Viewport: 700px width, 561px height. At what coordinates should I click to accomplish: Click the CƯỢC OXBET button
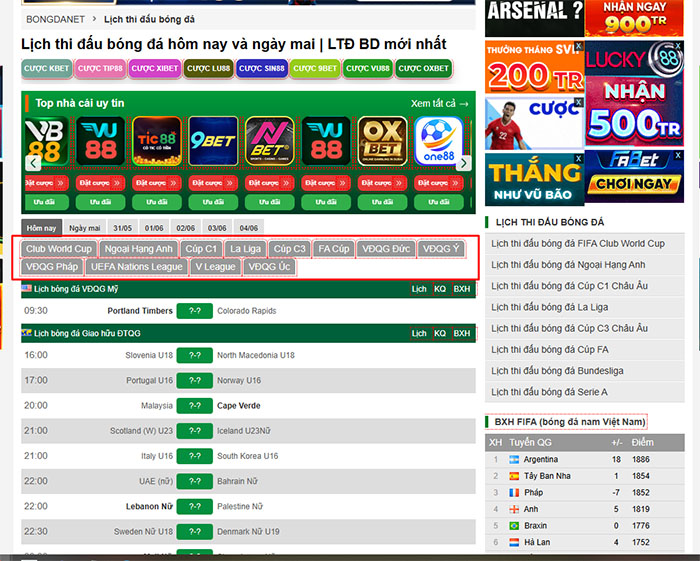pos(423,69)
